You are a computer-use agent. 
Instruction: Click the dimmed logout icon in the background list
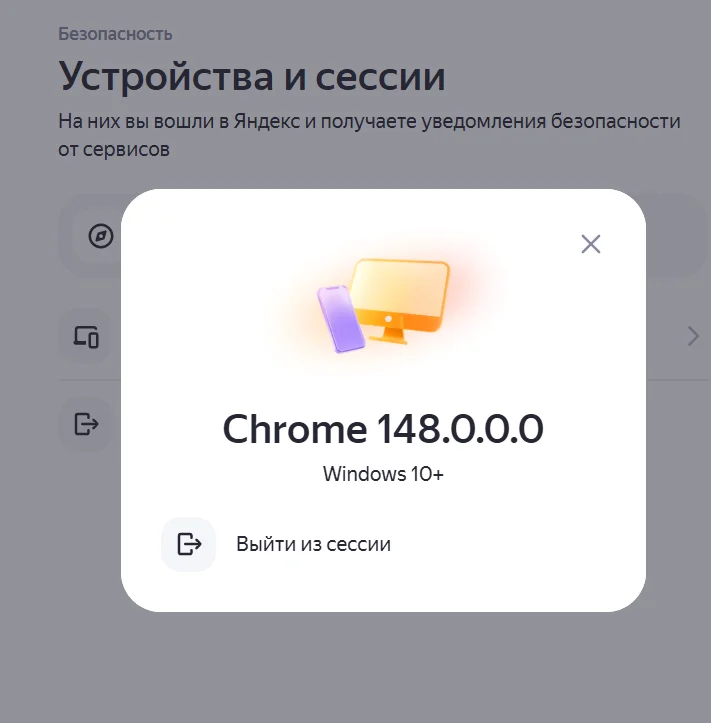[86, 424]
